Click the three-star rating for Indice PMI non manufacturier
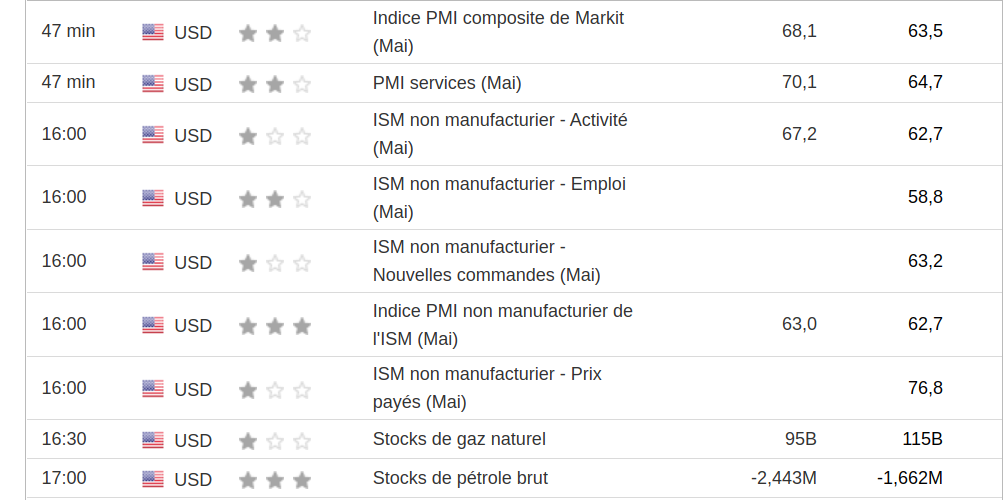 (275, 326)
